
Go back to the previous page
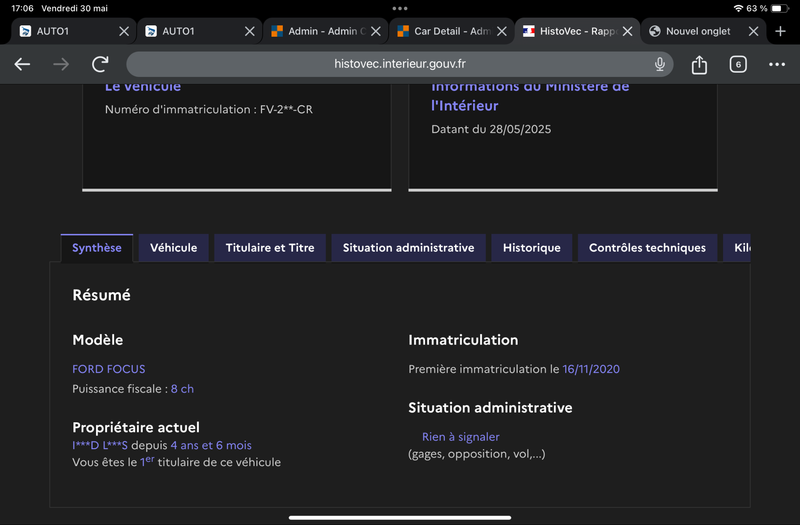click(22, 64)
